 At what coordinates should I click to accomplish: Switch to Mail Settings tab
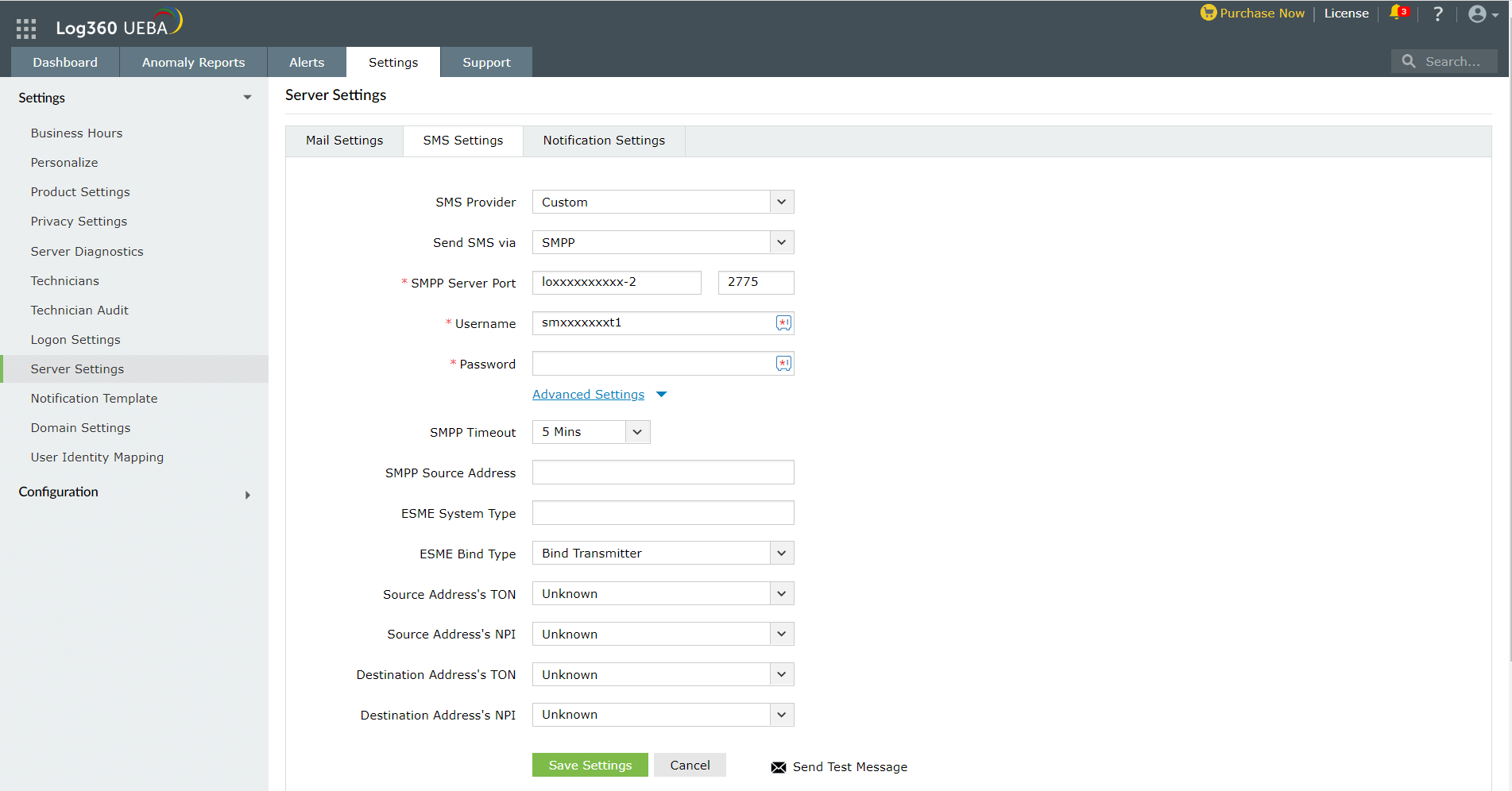344,141
